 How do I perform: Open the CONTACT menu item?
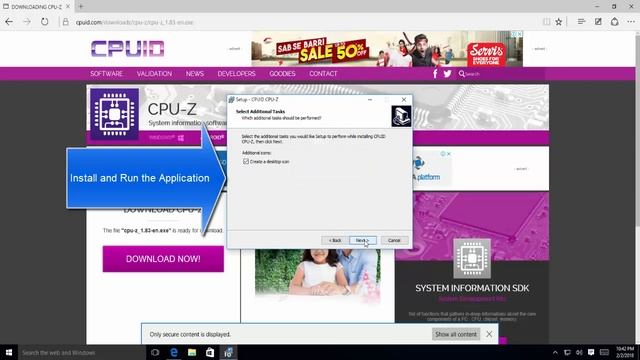point(323,74)
